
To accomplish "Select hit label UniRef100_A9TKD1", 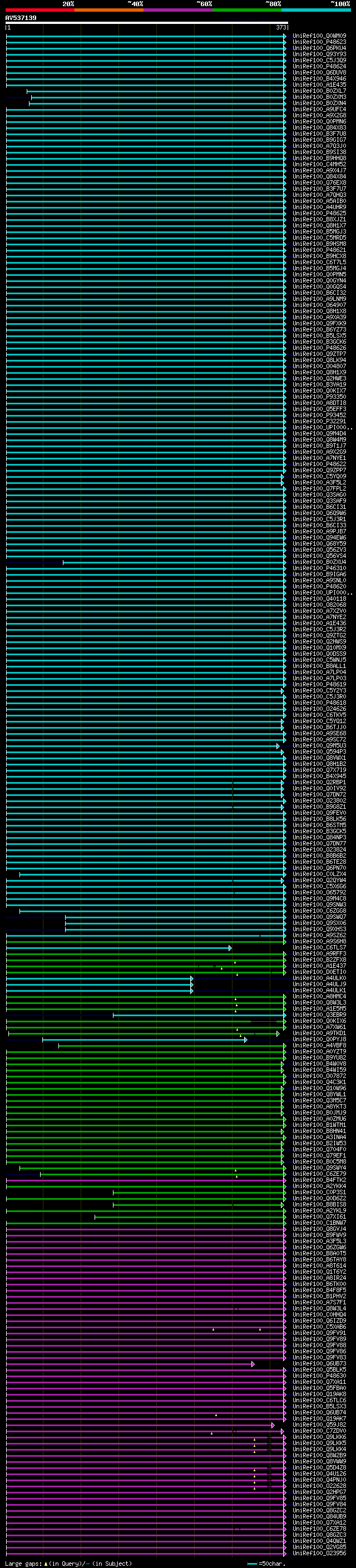I will [319, 1033].
